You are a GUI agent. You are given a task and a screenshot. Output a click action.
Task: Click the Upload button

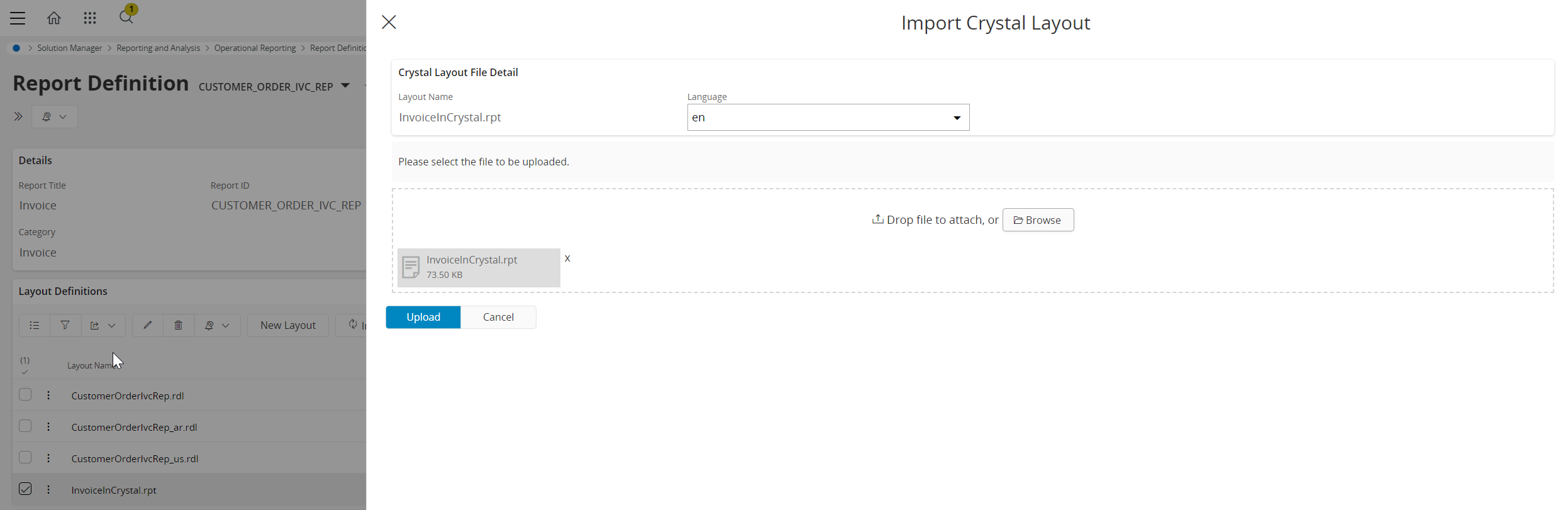(423, 317)
